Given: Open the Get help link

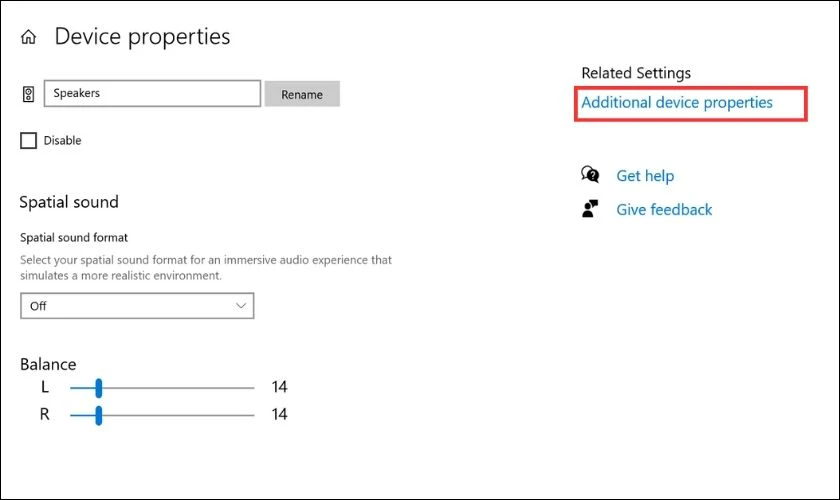Looking at the screenshot, I should (x=645, y=176).
